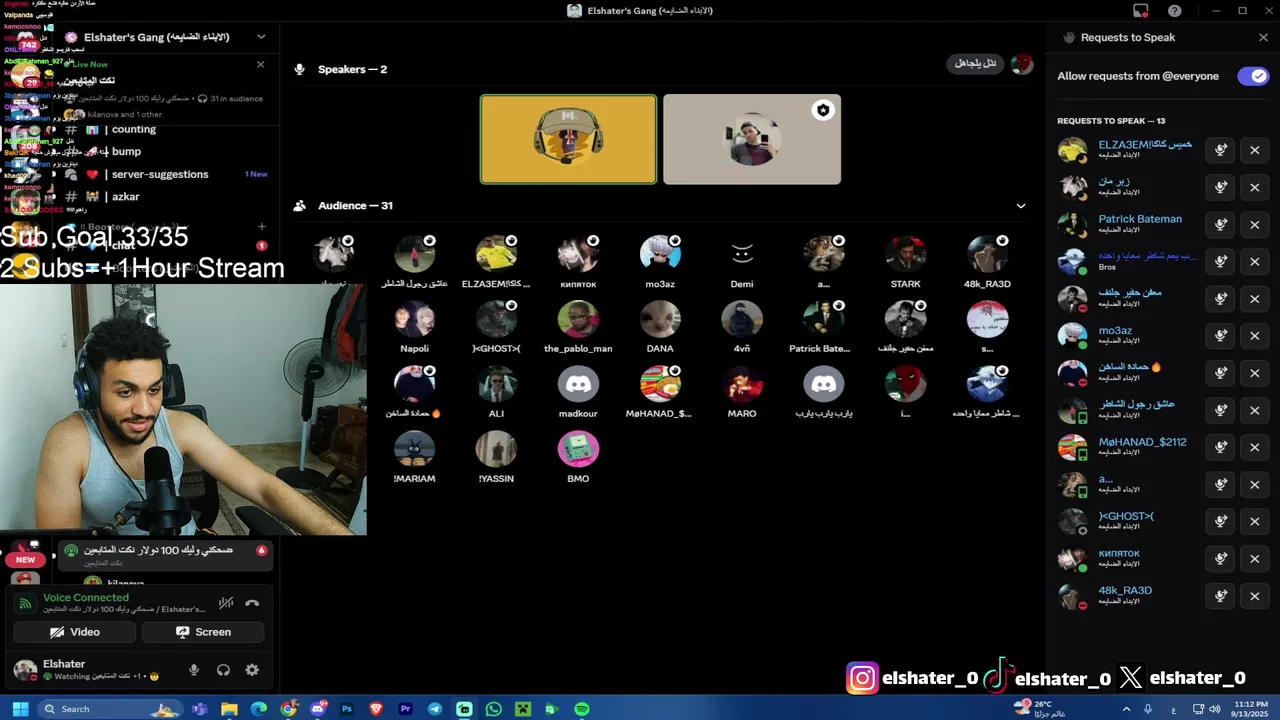
Task: Dismiss mo3az's request to speak
Action: pos(1254,336)
